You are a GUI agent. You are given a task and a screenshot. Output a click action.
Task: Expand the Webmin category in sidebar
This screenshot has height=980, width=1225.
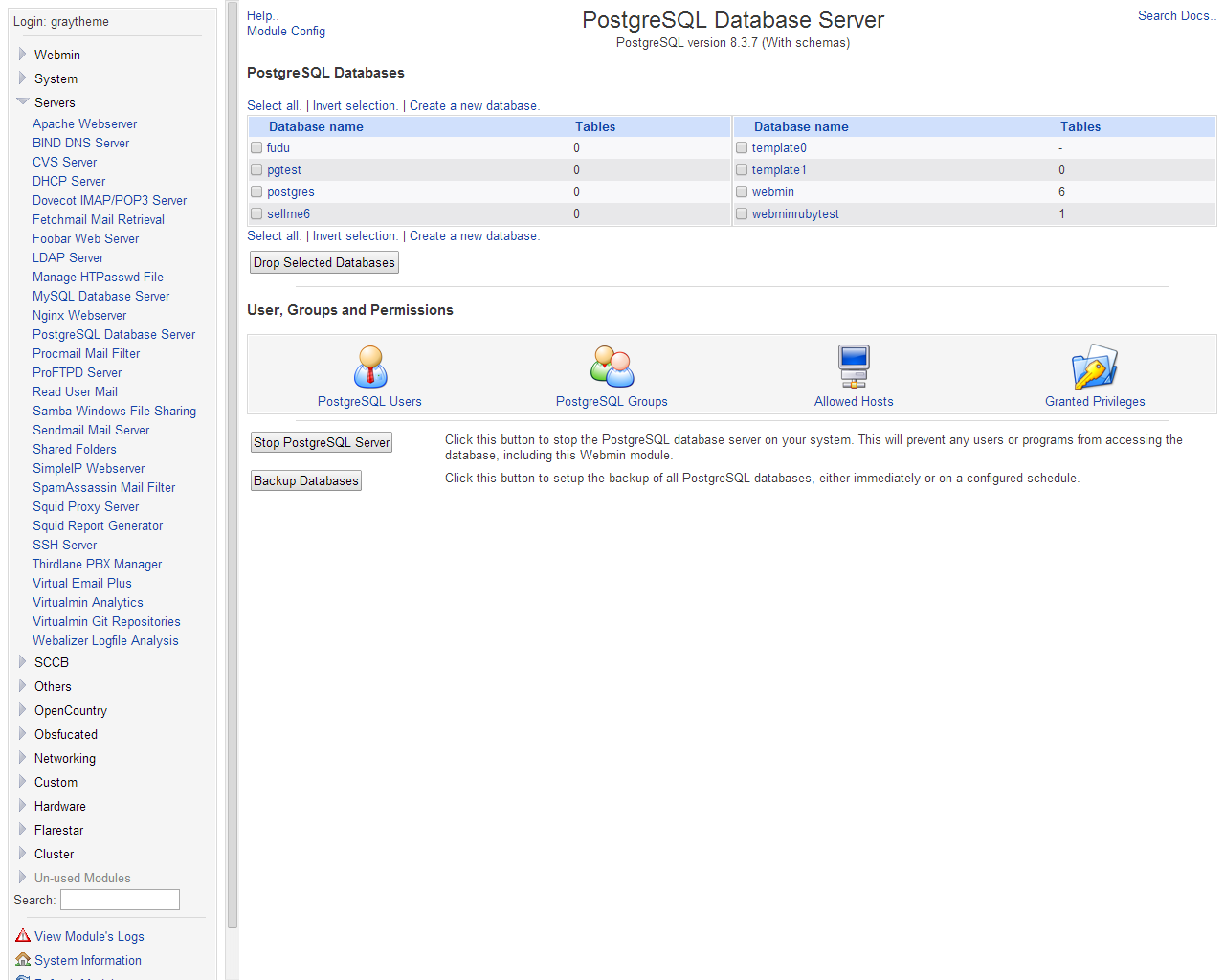(x=23, y=55)
